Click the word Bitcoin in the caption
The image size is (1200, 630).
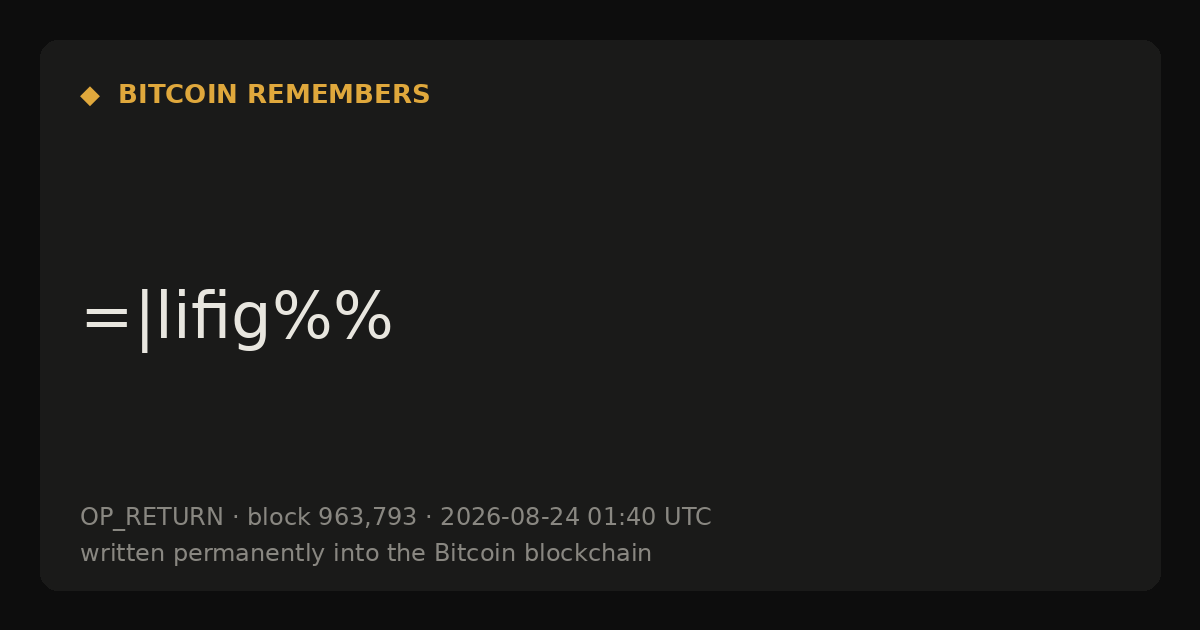click(x=475, y=553)
